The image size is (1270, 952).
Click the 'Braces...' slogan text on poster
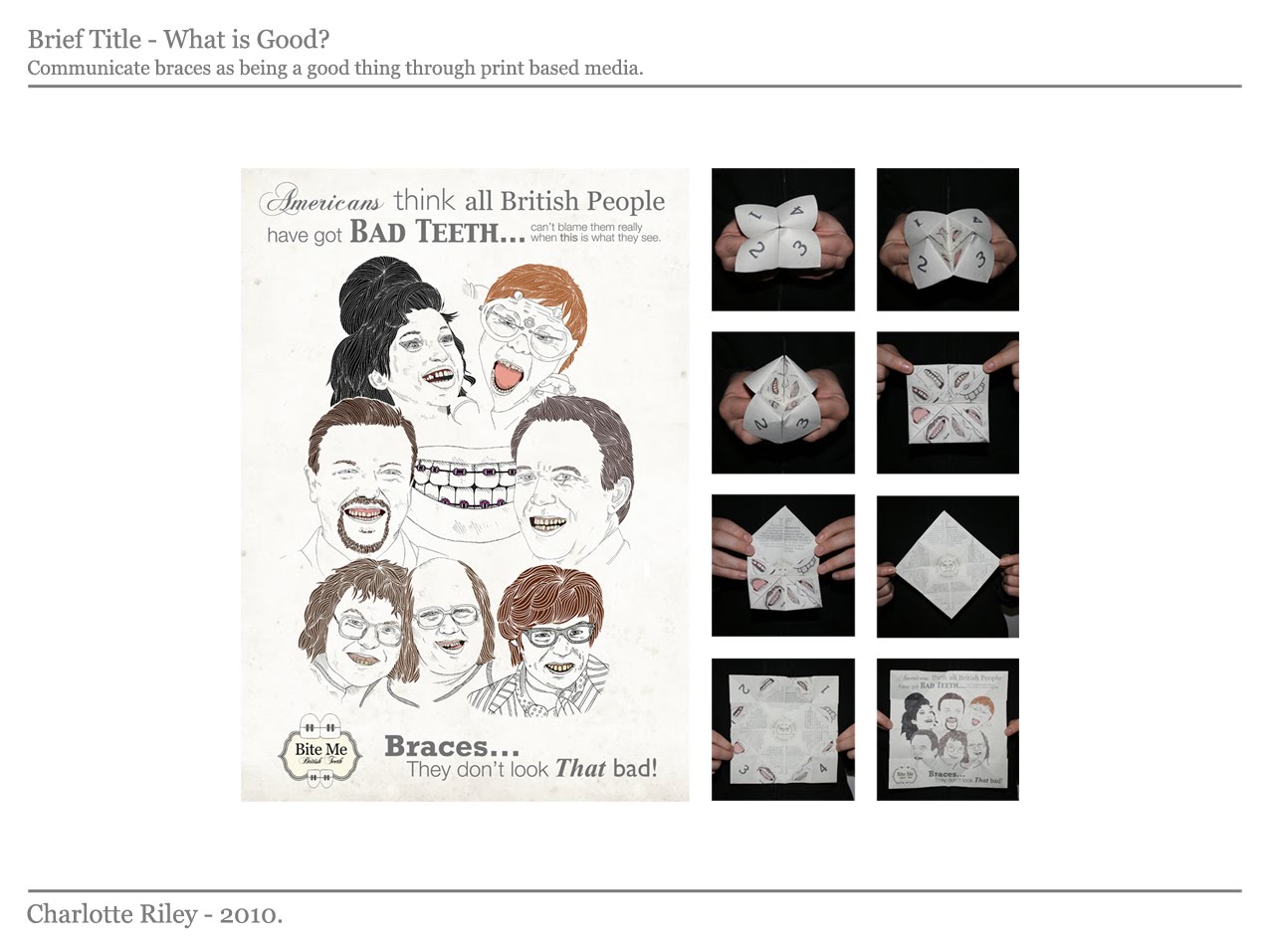point(452,746)
